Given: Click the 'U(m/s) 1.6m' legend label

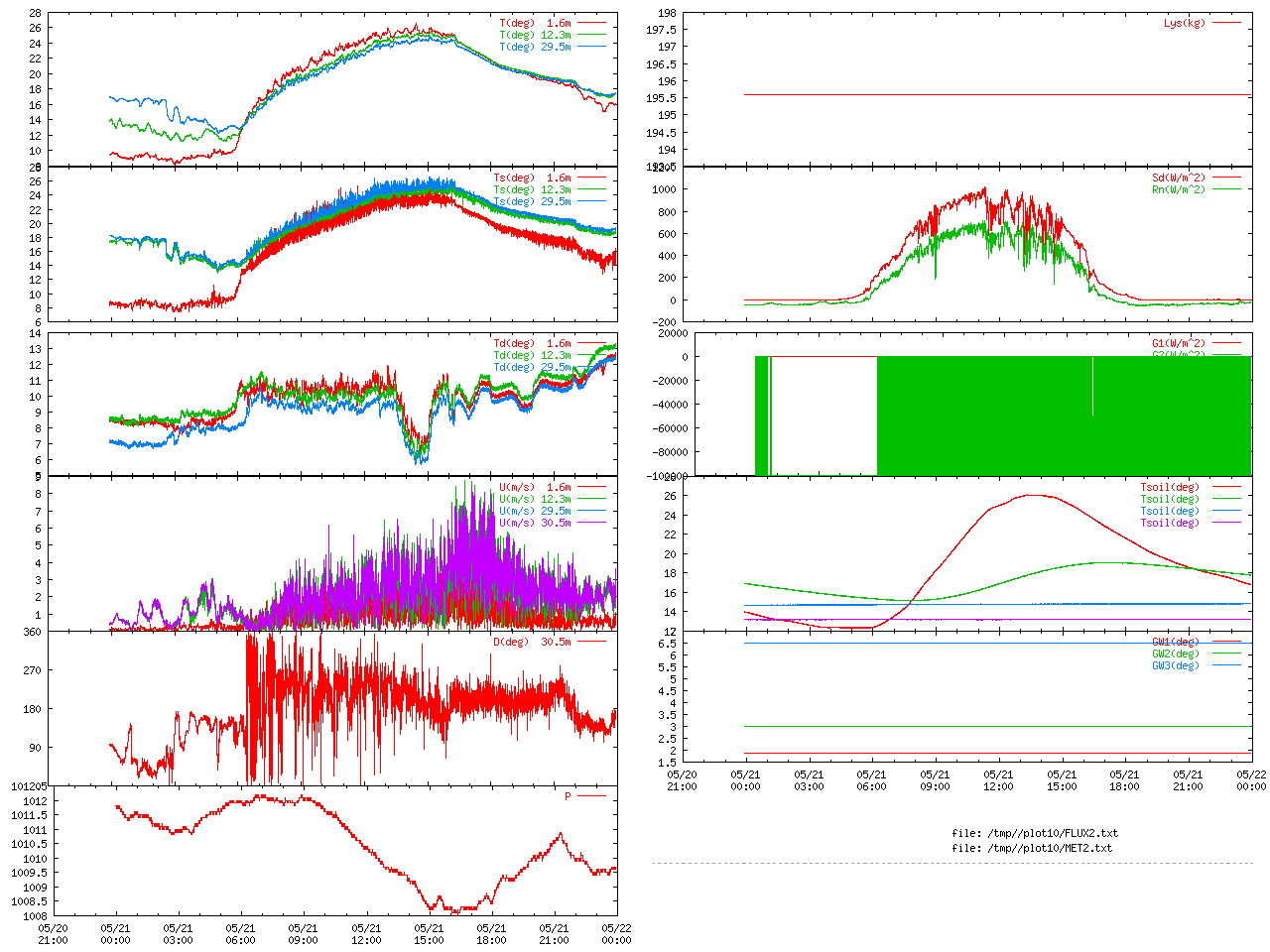Looking at the screenshot, I should pyautogui.click(x=536, y=488).
